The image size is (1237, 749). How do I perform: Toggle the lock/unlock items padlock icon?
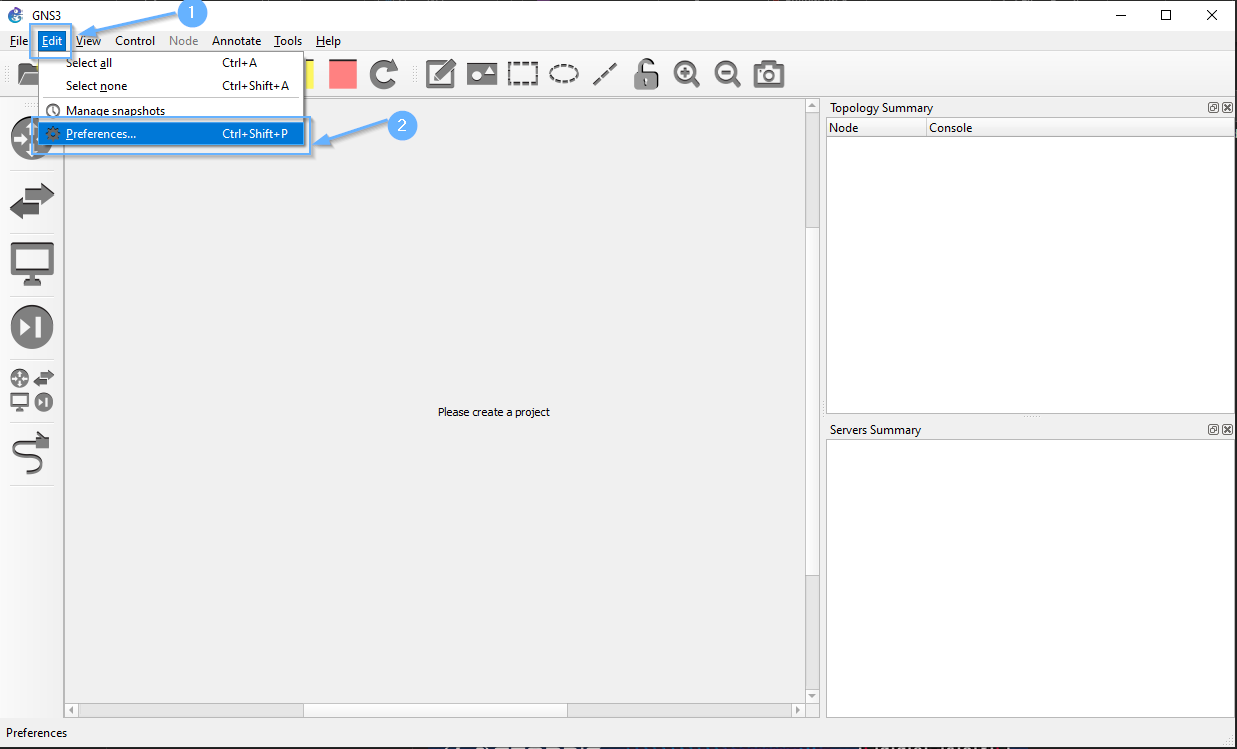click(646, 74)
